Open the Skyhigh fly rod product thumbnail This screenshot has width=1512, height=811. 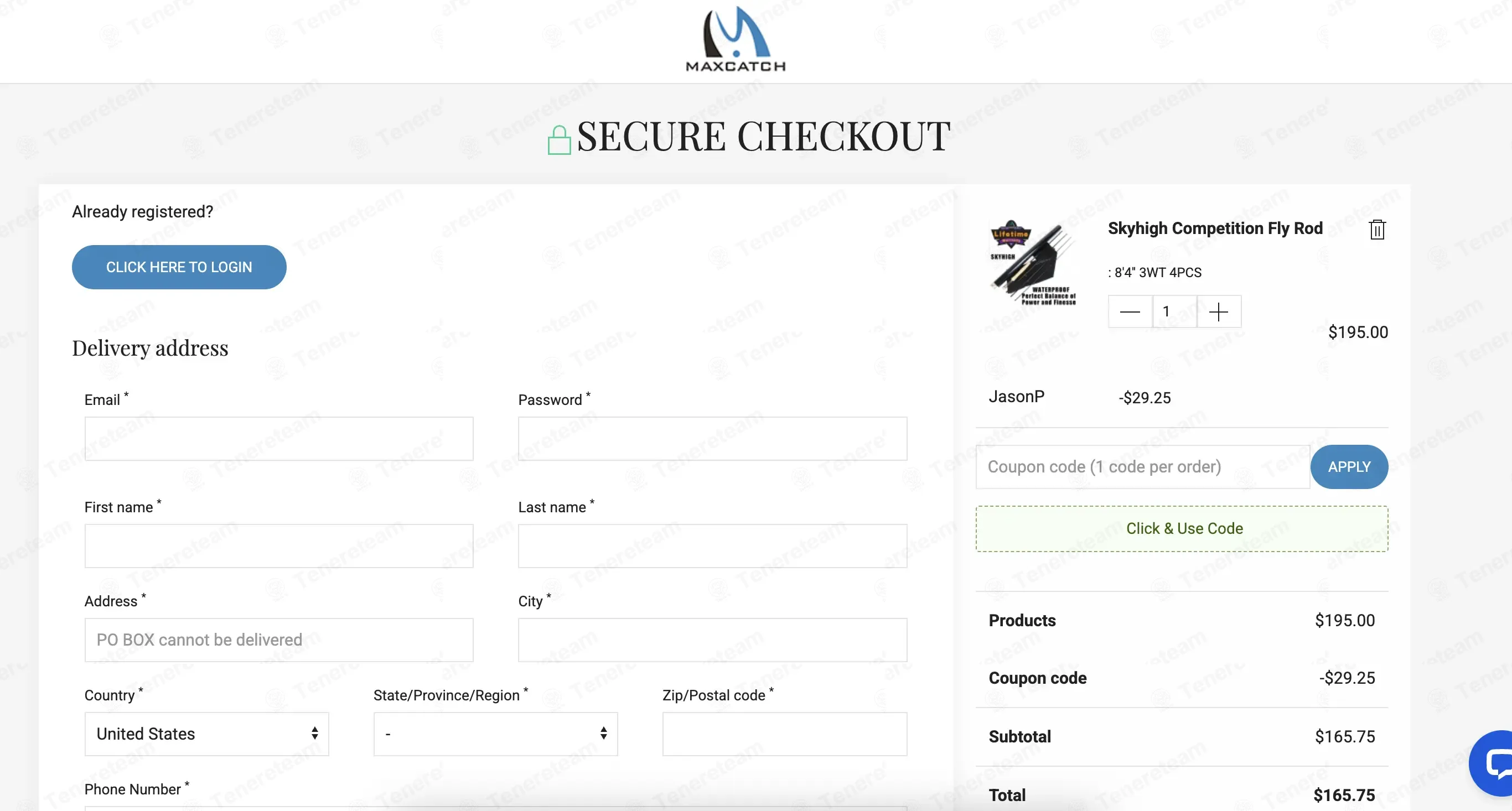coord(1033,262)
